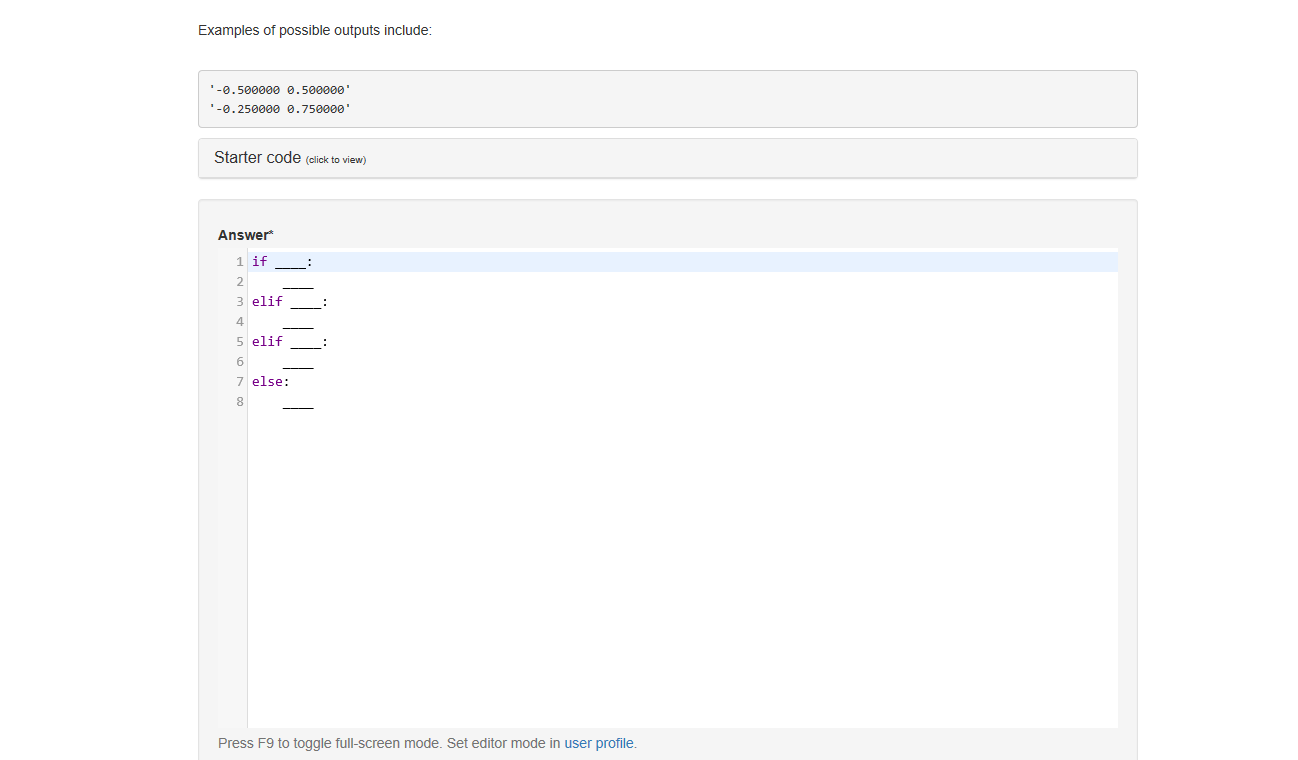Click the blank on line 6
This screenshot has height=760, width=1298.
click(x=298, y=366)
